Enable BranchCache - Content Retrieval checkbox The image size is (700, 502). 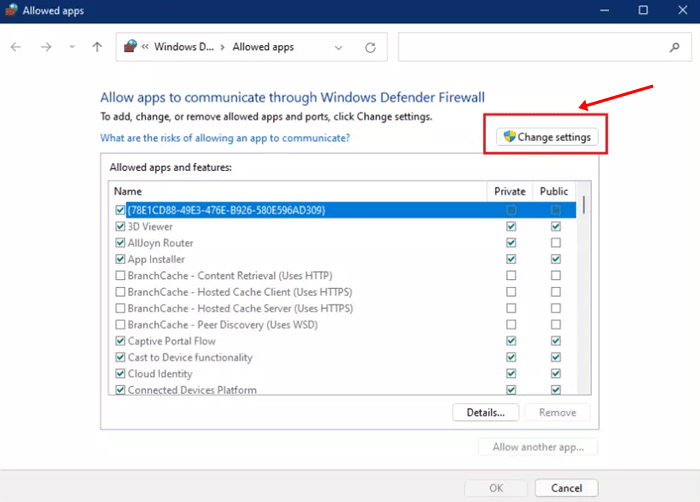point(121,275)
